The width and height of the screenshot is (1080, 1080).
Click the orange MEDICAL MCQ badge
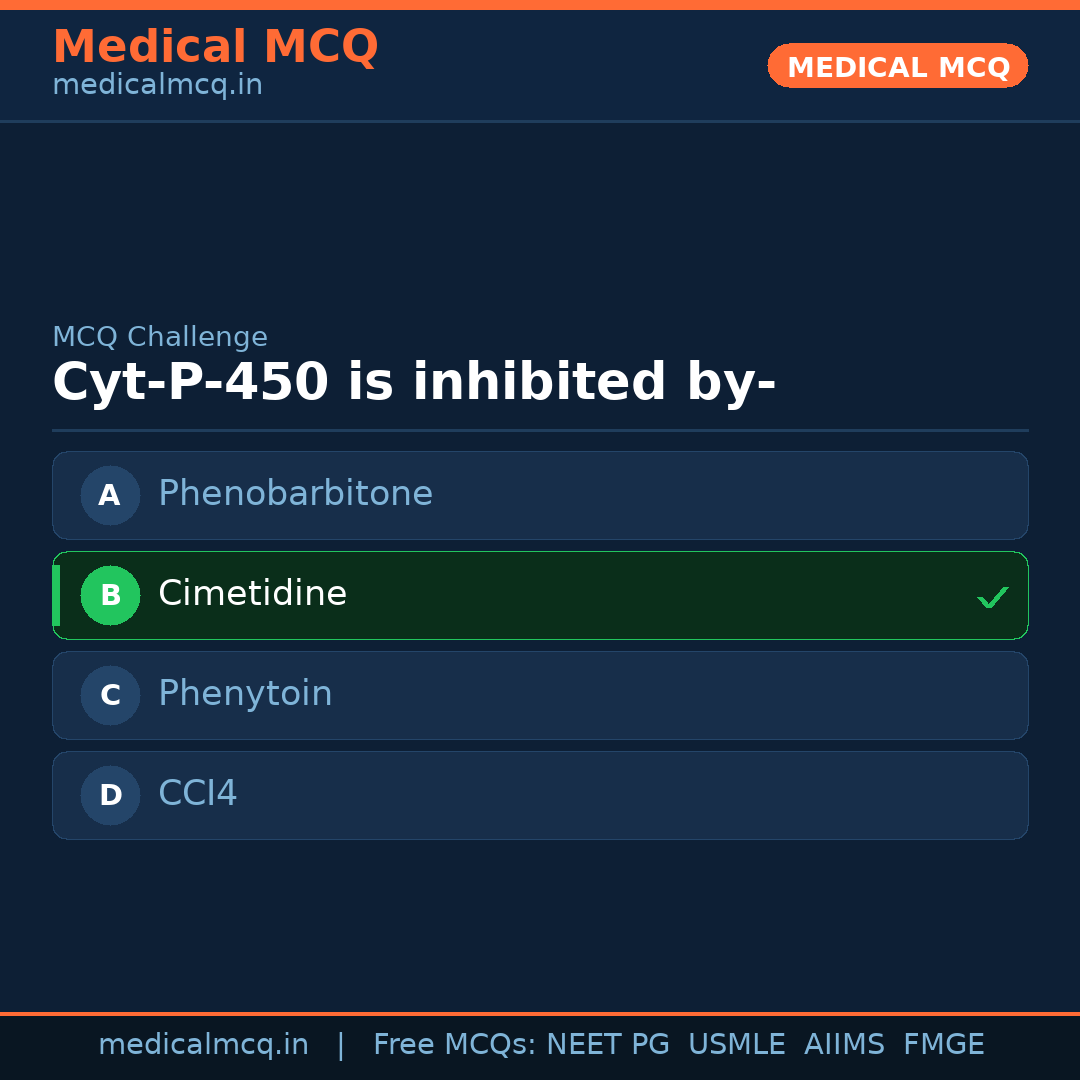click(897, 66)
